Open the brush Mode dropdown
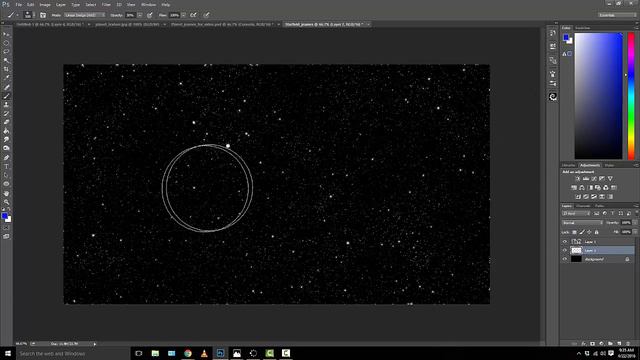 pyautogui.click(x=84, y=15)
